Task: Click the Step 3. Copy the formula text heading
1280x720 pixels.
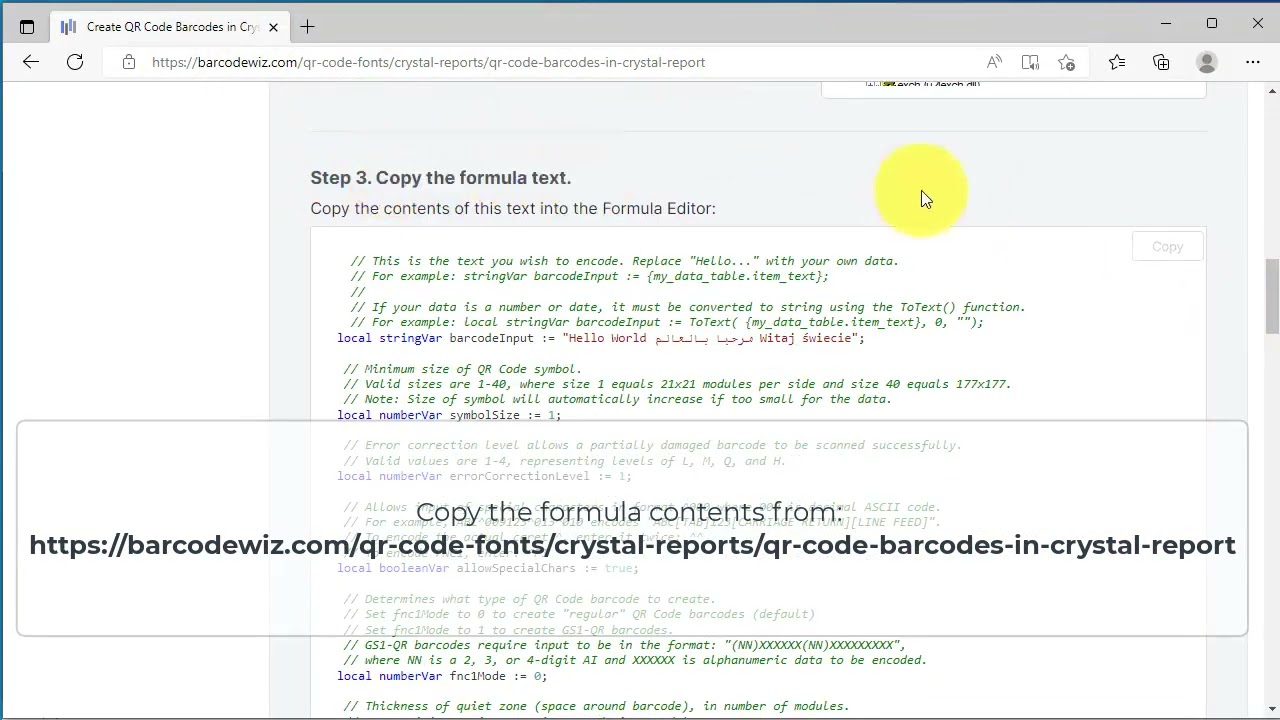Action: pos(440,178)
